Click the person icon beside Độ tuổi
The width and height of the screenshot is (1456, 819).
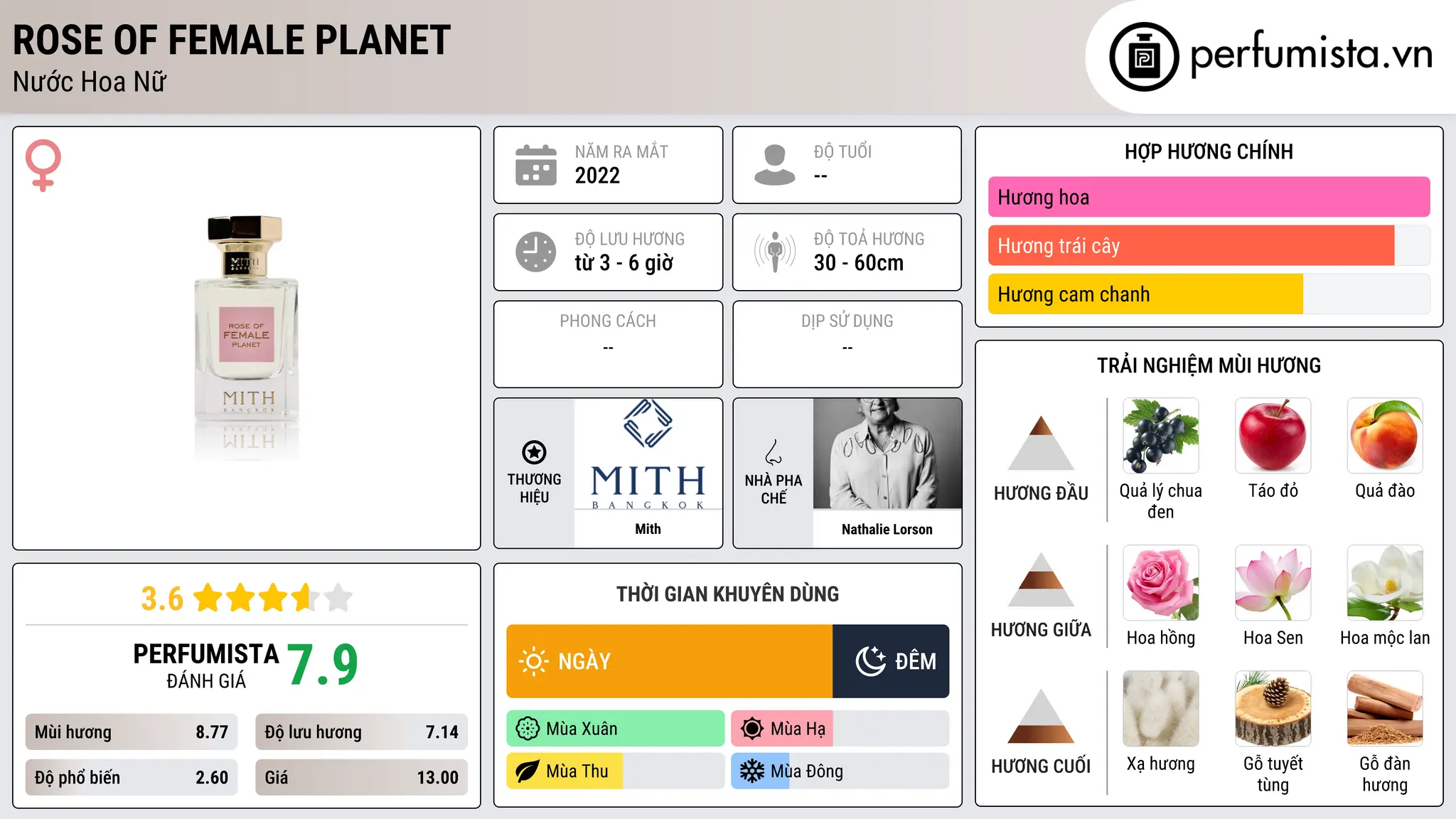click(x=775, y=165)
